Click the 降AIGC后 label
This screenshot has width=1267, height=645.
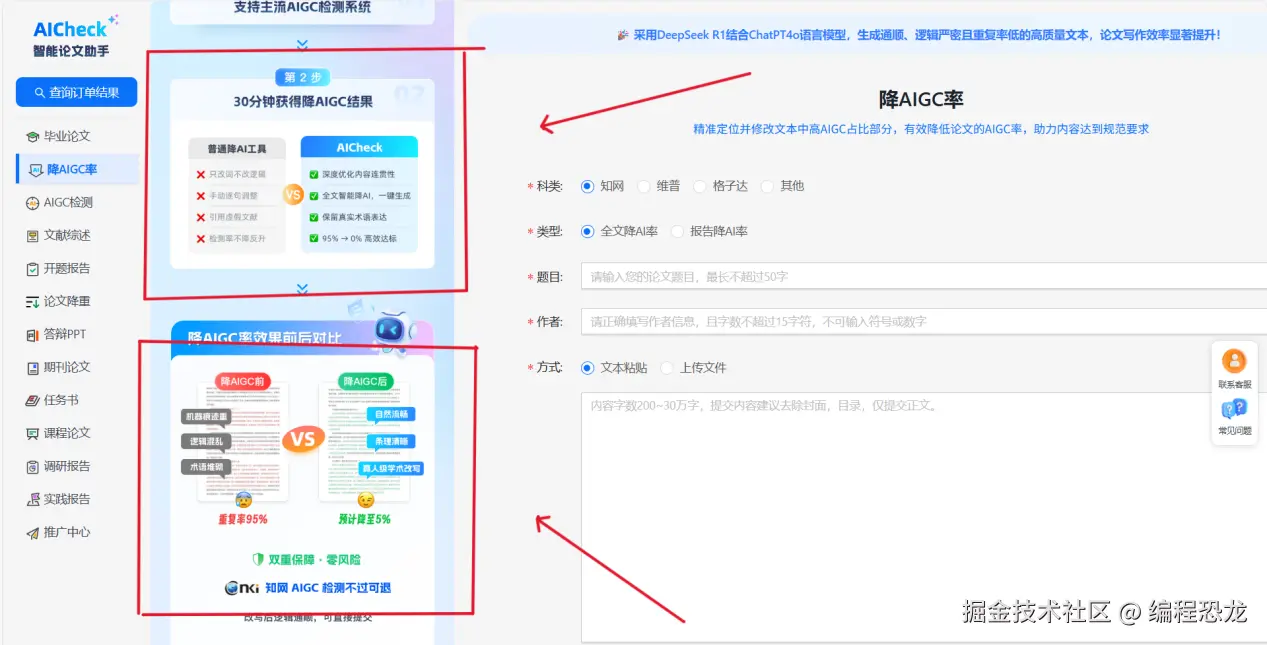click(x=365, y=381)
